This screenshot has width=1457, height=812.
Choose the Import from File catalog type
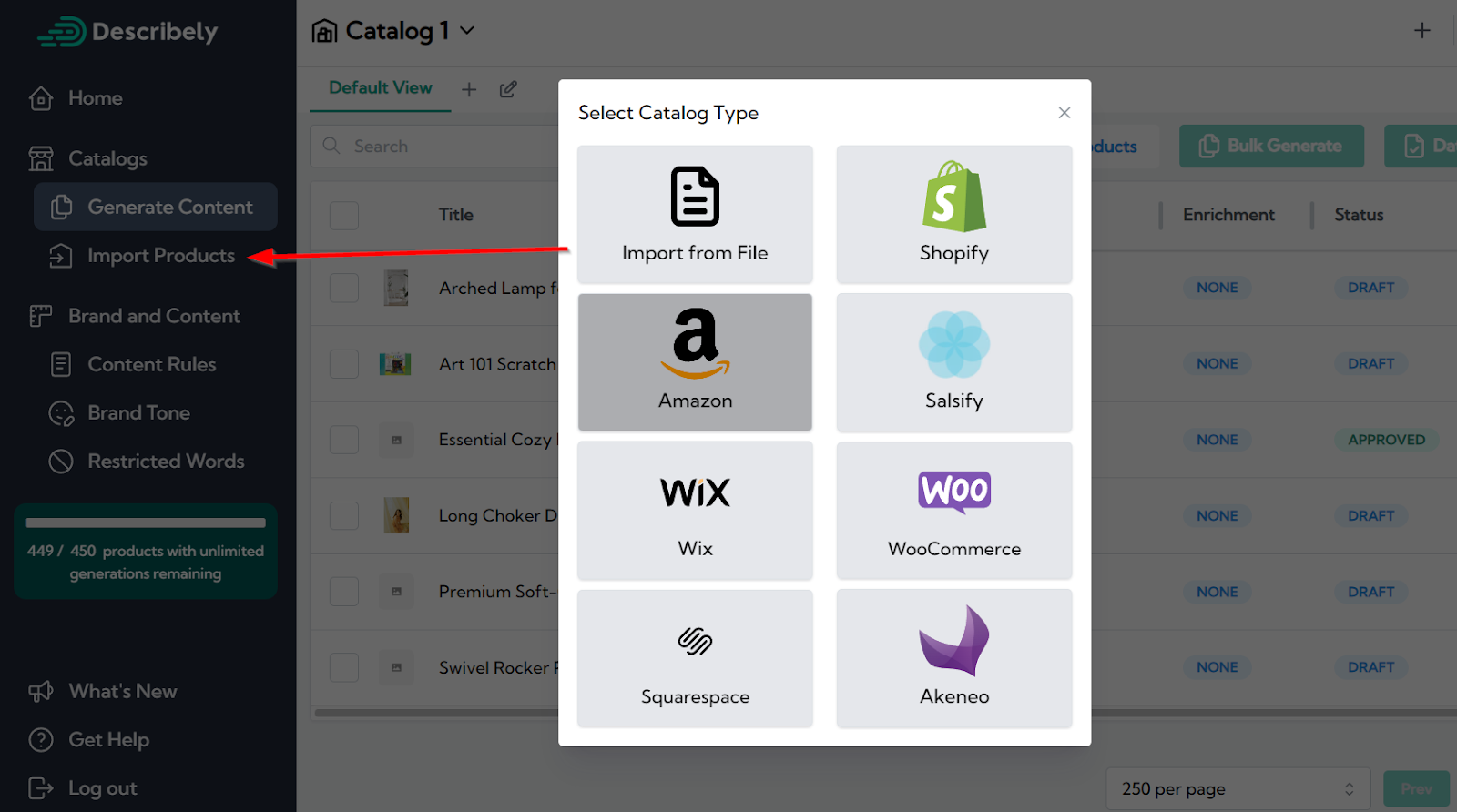tap(695, 214)
